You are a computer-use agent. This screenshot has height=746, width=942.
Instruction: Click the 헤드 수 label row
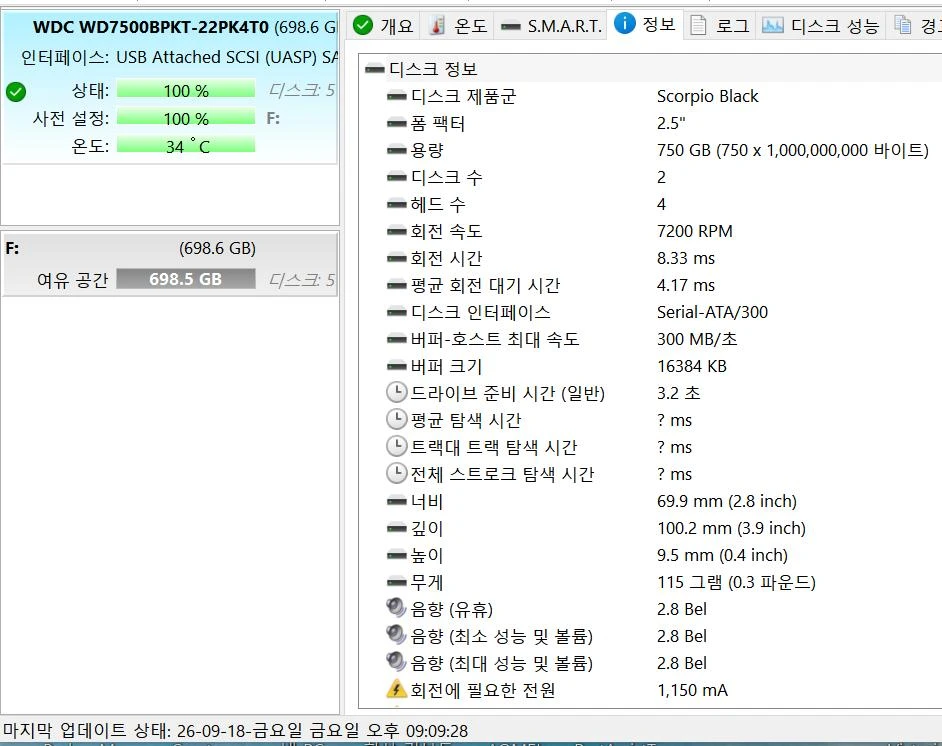click(437, 204)
